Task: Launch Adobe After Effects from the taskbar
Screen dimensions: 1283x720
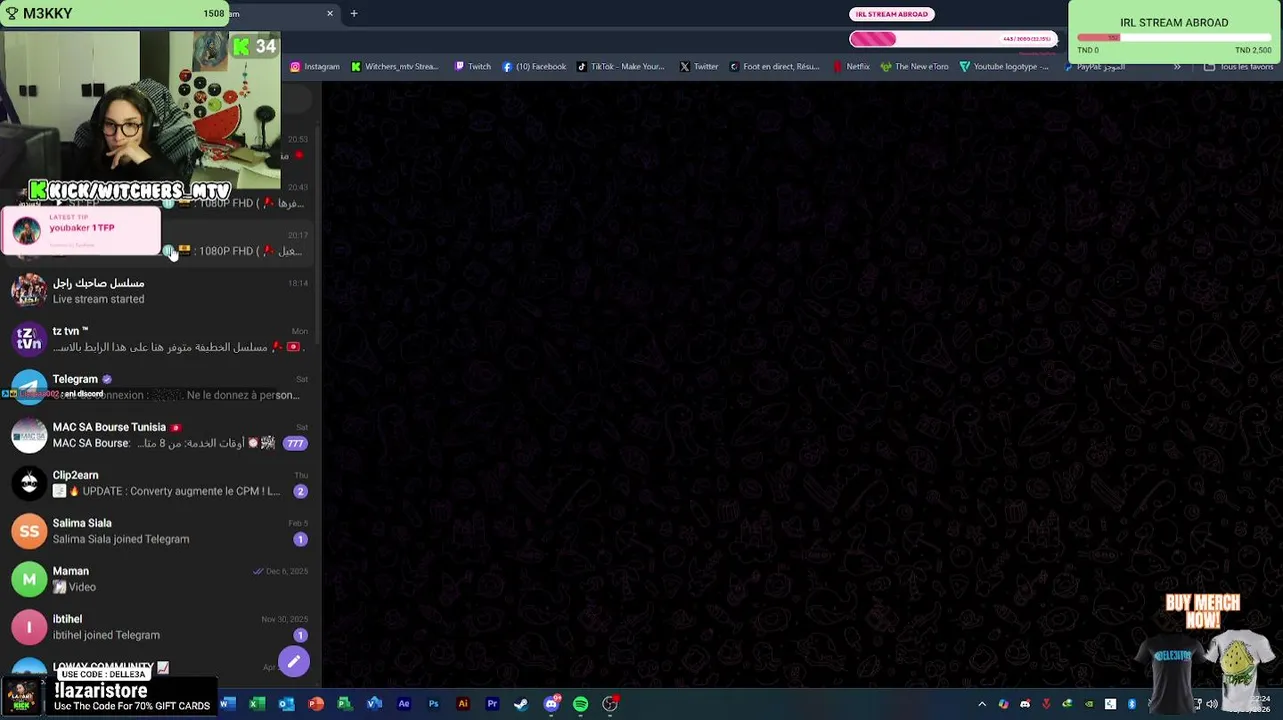Action: 404,704
